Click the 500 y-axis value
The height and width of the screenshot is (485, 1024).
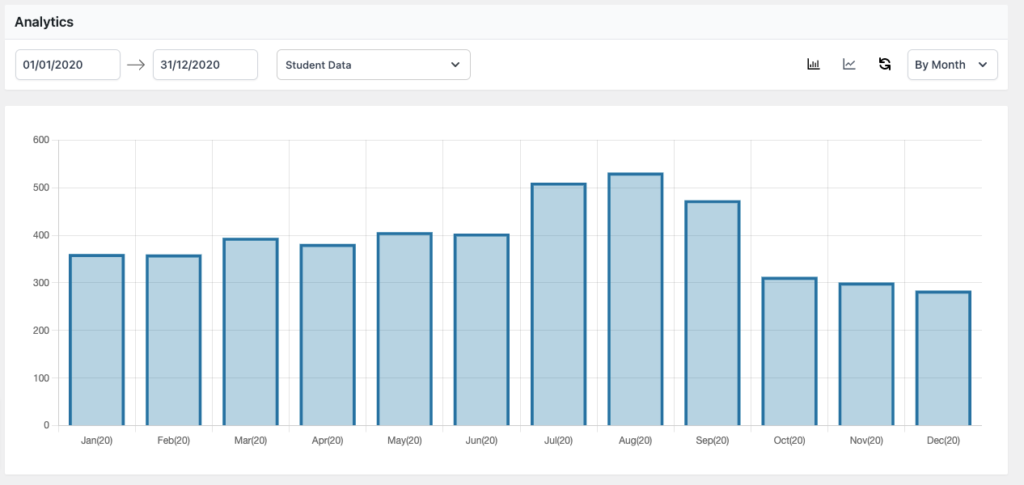42,187
